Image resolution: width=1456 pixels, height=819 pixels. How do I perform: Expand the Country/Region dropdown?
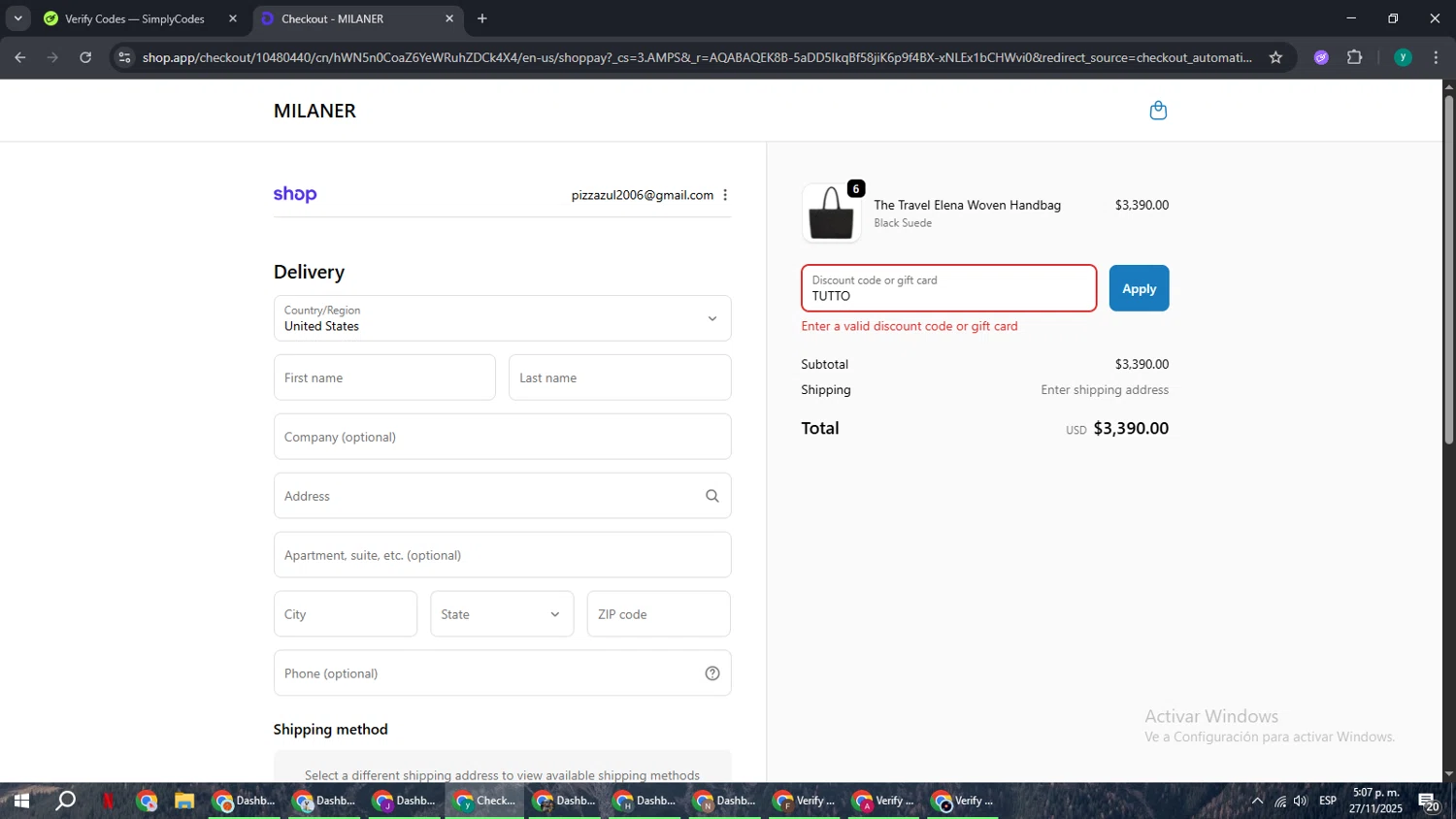(502, 318)
